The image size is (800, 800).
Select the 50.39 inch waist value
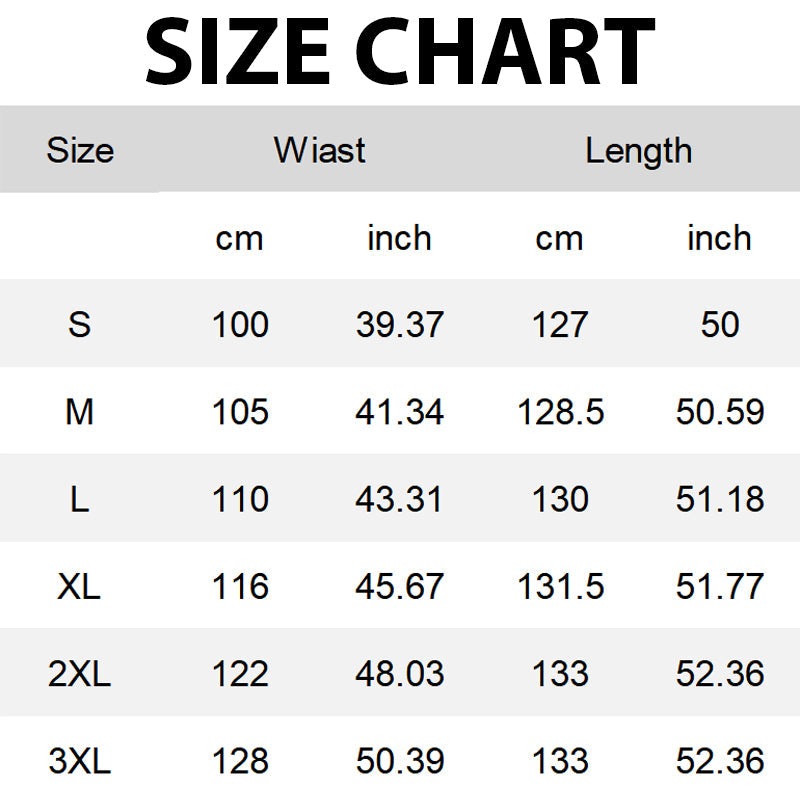click(399, 761)
